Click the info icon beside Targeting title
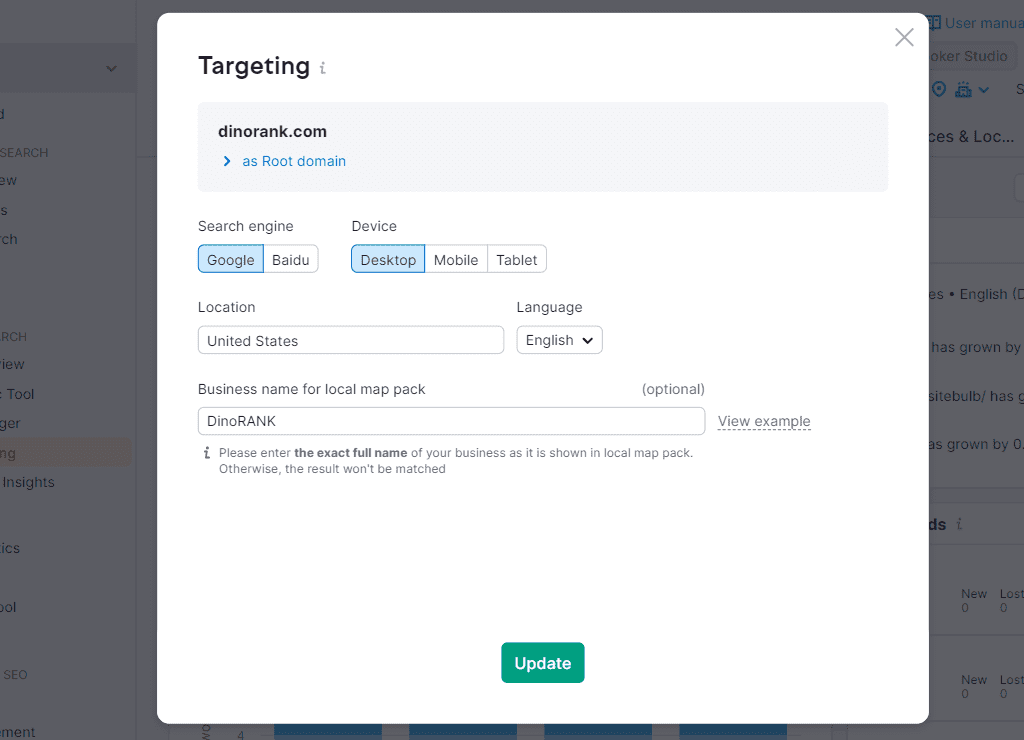 coord(323,68)
